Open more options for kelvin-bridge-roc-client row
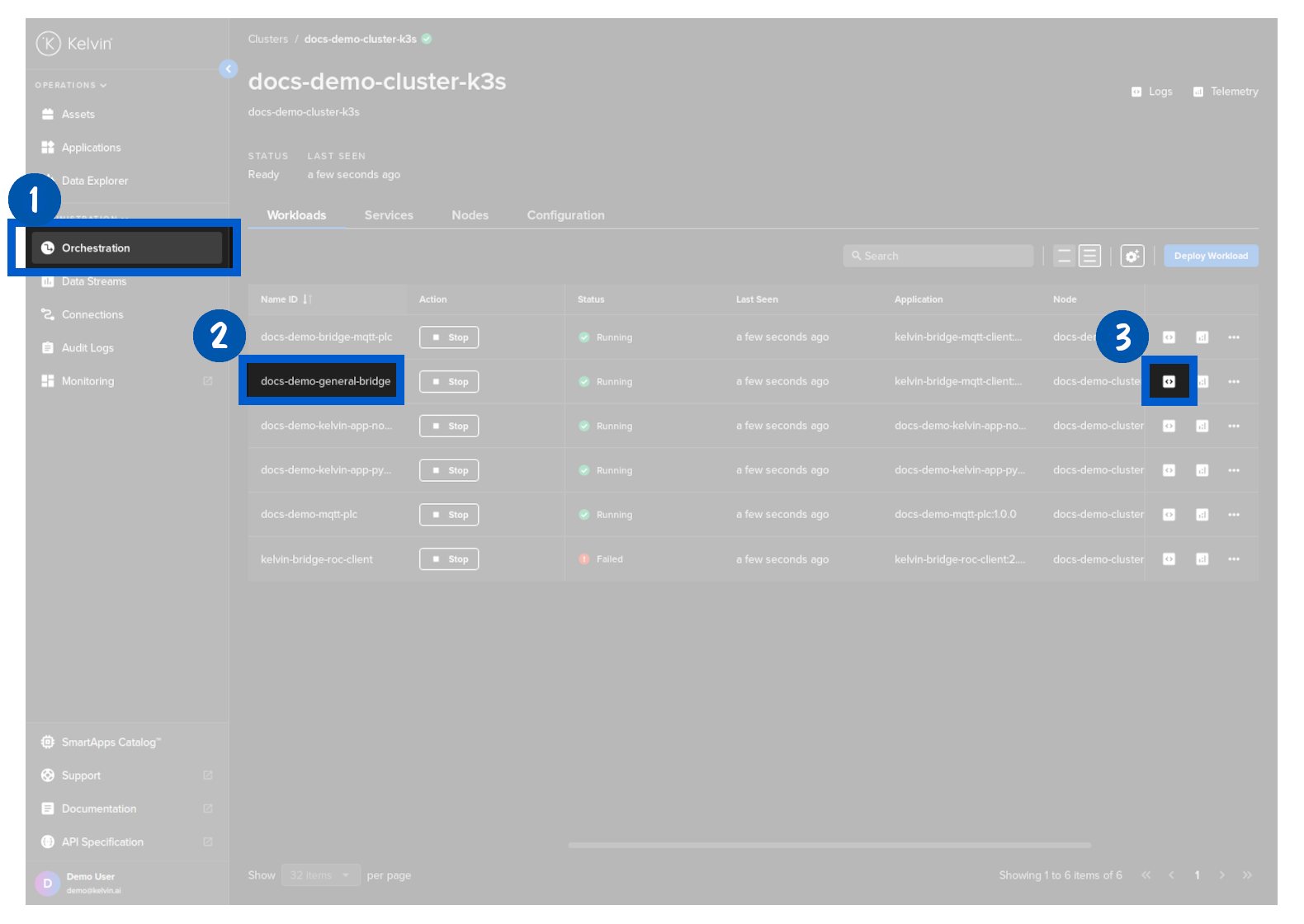1304x924 pixels. pos(1233,559)
